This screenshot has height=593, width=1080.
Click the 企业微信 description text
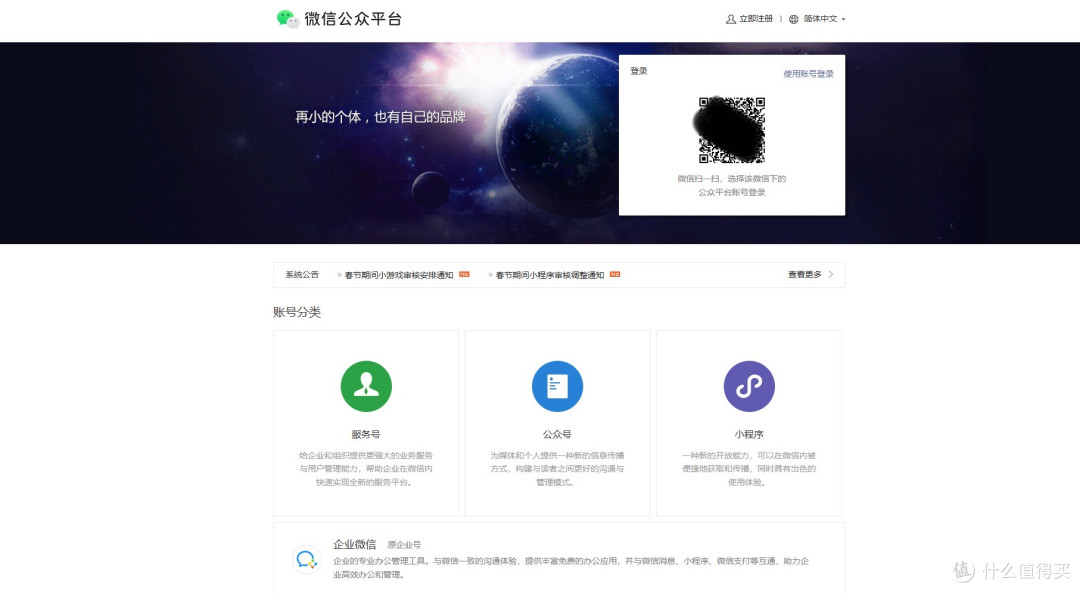click(x=571, y=568)
